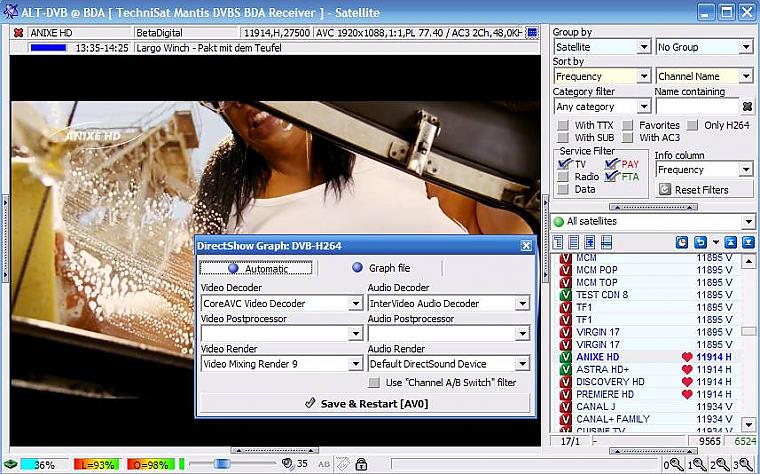760x474 pixels.
Task: Open the Sort by Frequency dropdown
Action: tap(644, 76)
